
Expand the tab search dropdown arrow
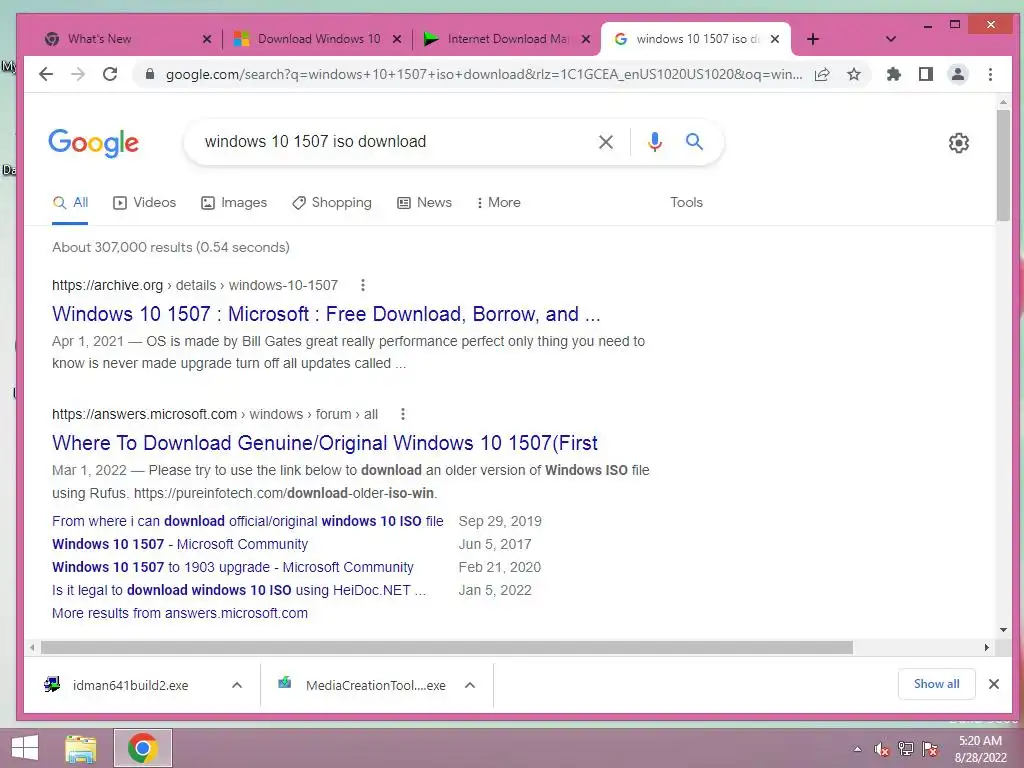point(890,39)
